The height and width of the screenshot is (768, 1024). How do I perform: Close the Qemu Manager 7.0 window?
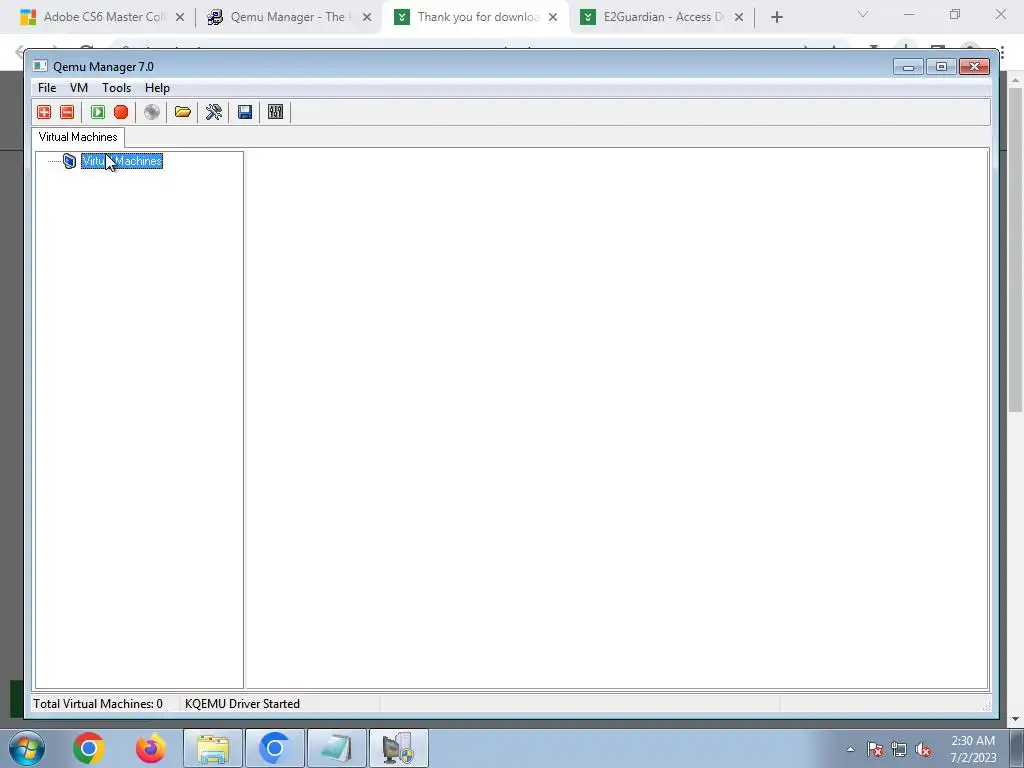[974, 67]
